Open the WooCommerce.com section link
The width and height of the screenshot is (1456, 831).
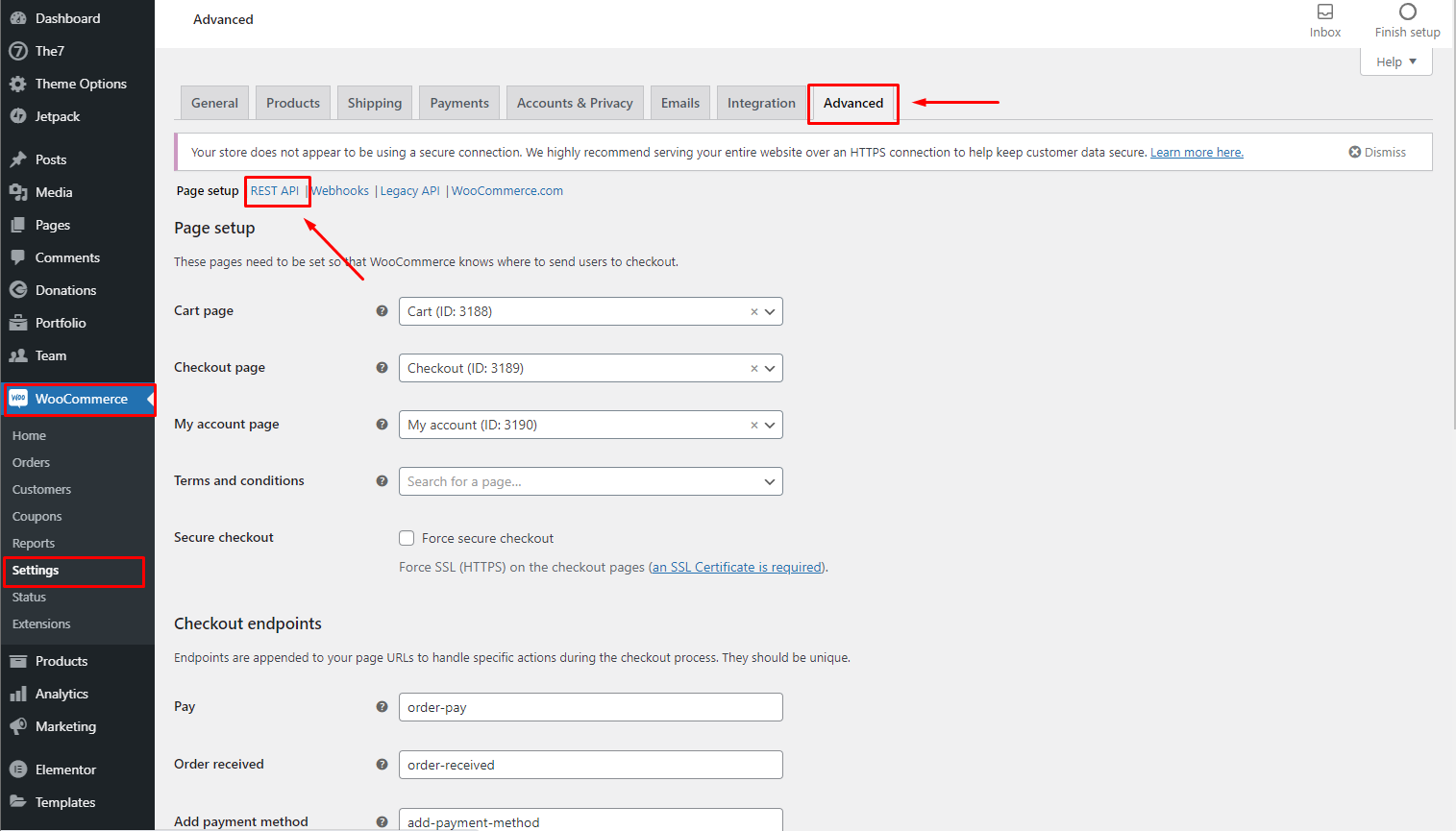coord(507,190)
